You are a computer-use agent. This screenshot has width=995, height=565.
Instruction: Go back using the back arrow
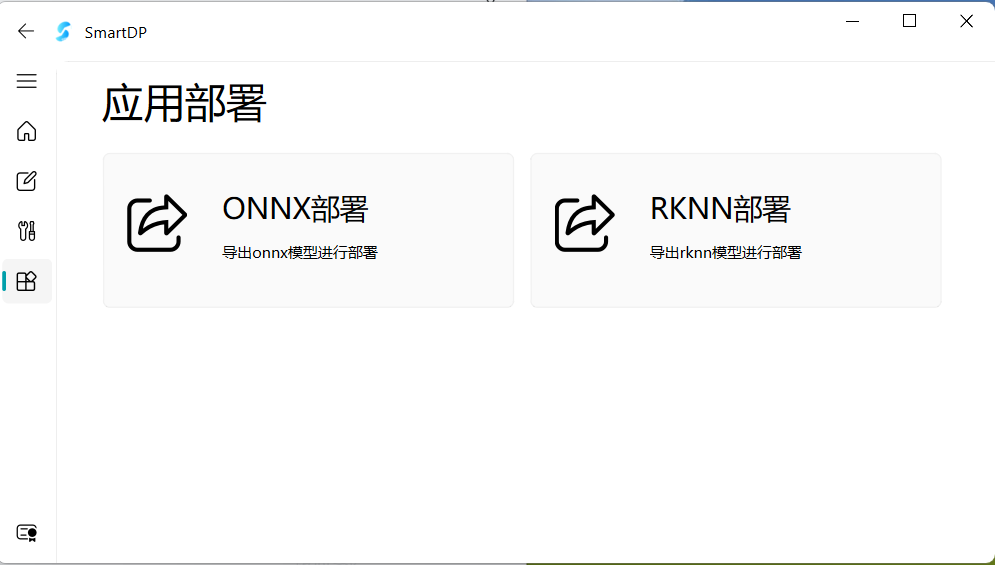pyautogui.click(x=26, y=31)
